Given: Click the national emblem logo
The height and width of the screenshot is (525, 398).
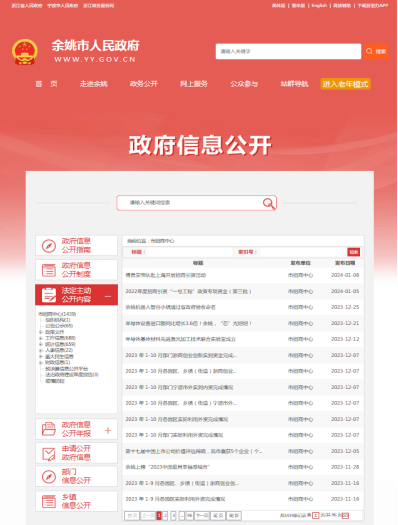Looking at the screenshot, I should coord(24,52).
